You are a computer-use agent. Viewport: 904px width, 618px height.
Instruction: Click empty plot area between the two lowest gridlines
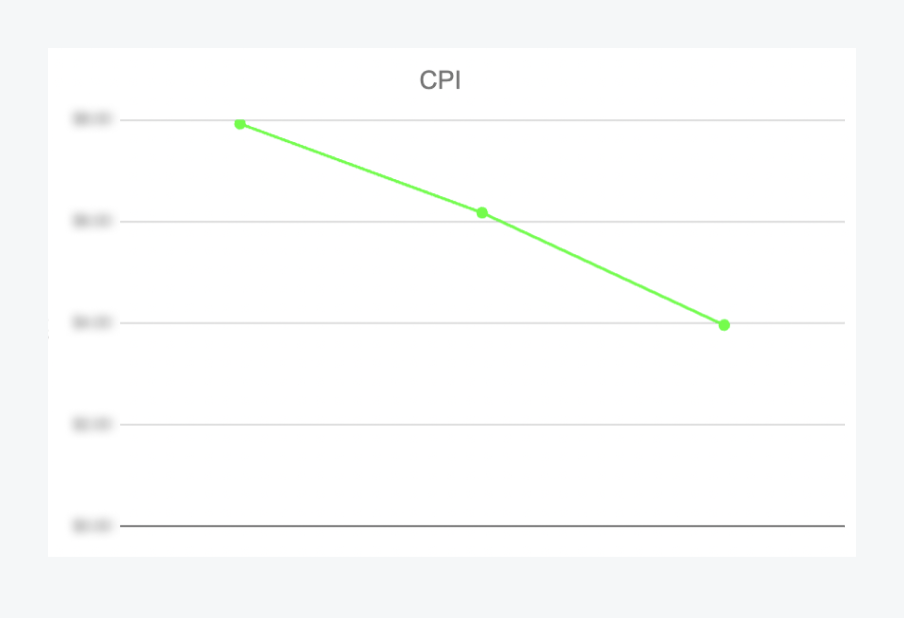480,475
